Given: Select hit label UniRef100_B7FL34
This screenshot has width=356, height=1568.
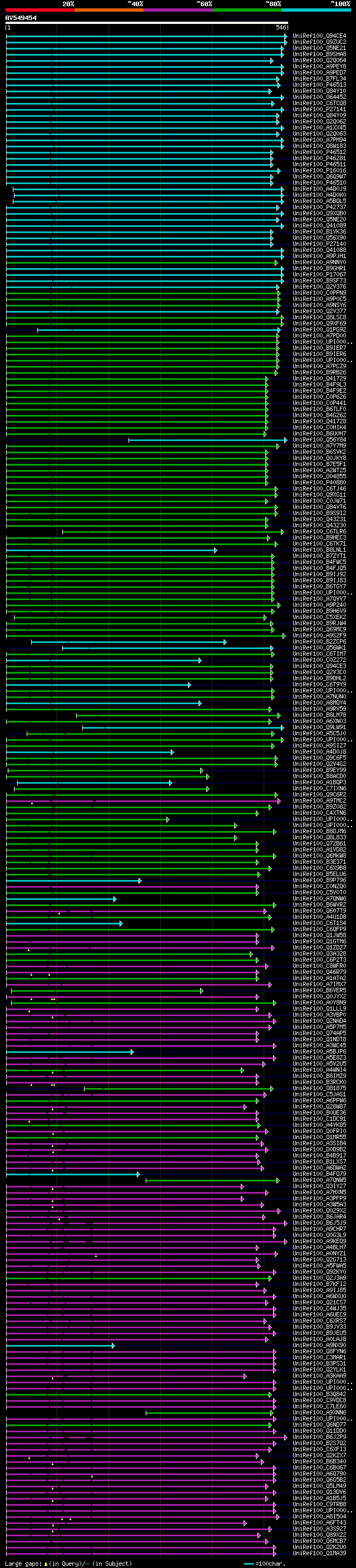Looking at the screenshot, I should [x=319, y=78].
